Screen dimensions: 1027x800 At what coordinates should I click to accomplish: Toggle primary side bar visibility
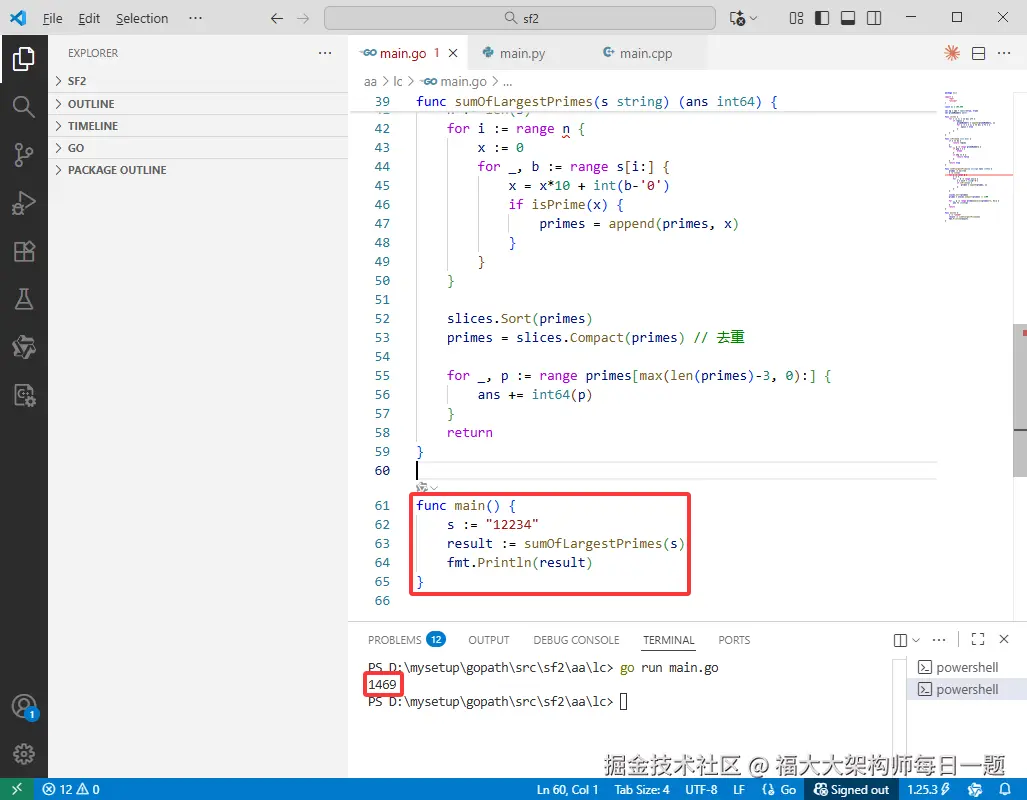click(821, 18)
